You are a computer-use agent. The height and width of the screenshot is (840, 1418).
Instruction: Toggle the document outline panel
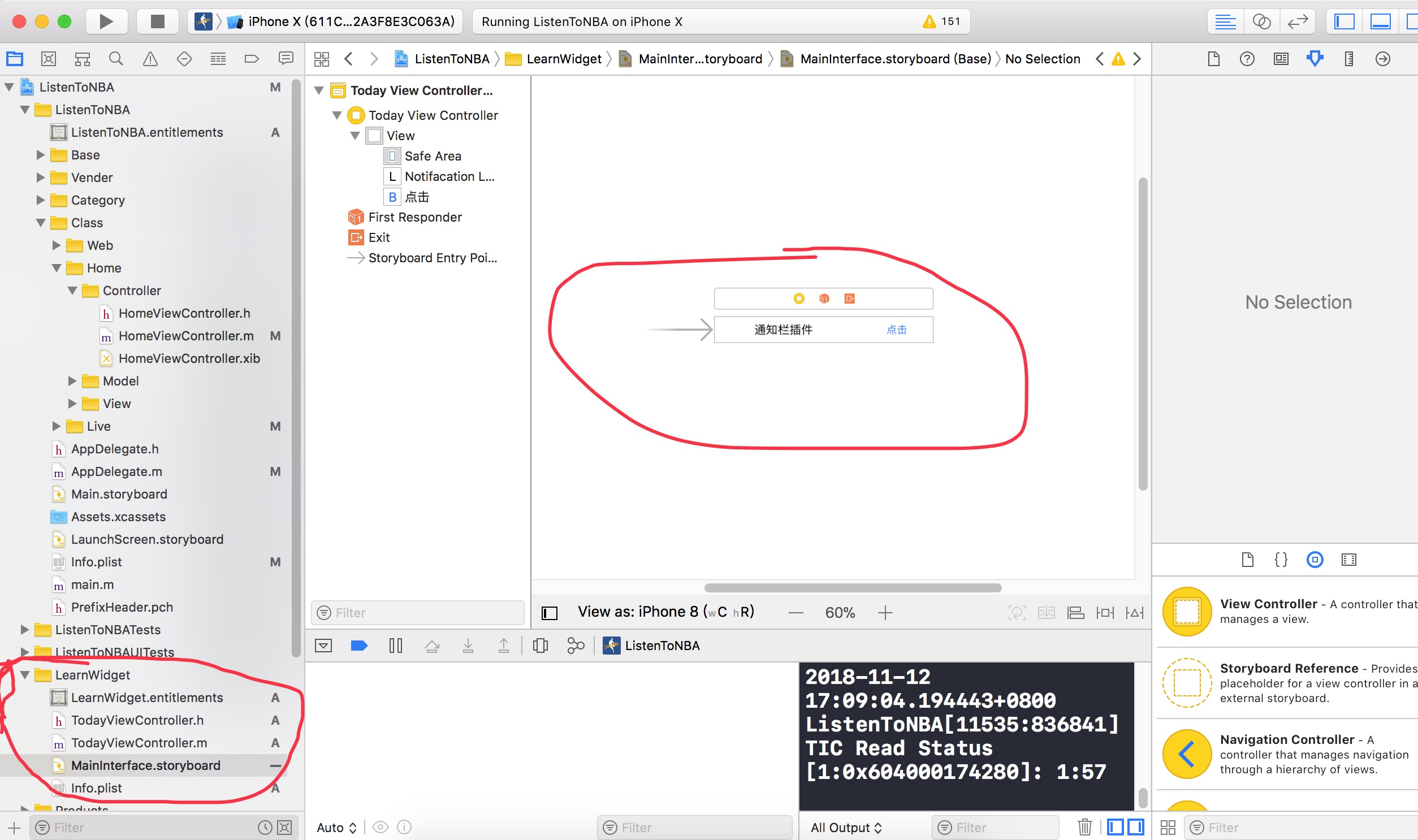pyautogui.click(x=549, y=612)
